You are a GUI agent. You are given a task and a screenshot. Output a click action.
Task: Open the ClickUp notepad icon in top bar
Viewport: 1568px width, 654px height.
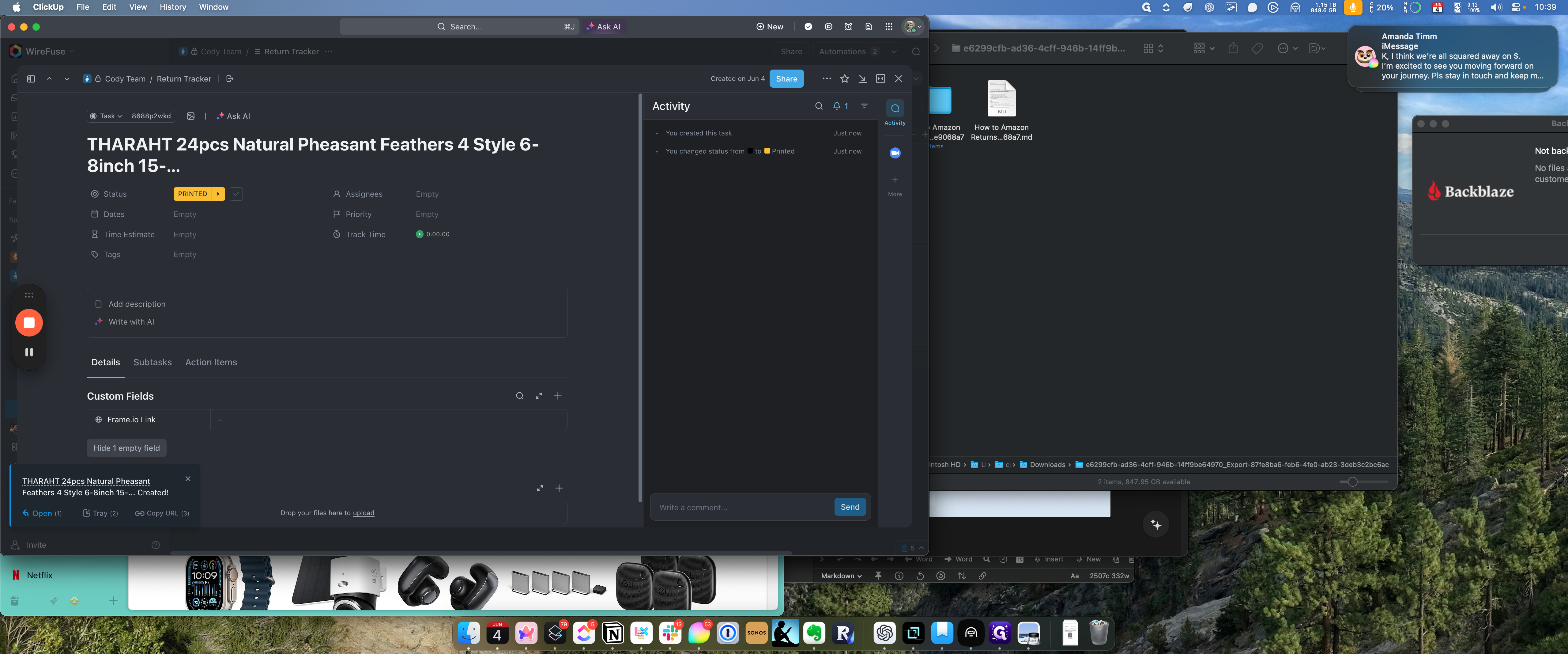tap(869, 27)
